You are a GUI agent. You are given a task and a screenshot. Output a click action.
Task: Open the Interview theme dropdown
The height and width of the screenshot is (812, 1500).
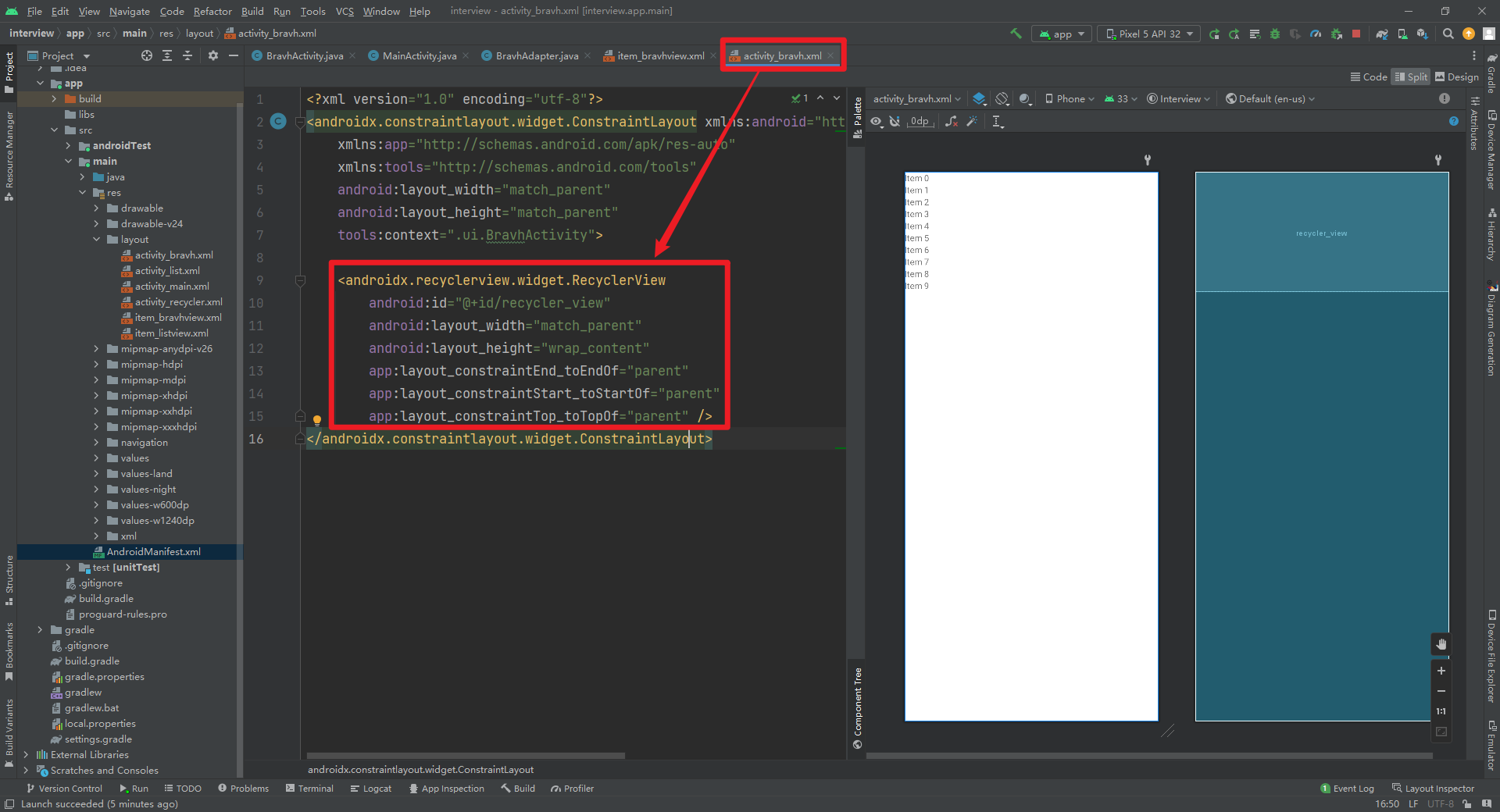tap(1178, 98)
